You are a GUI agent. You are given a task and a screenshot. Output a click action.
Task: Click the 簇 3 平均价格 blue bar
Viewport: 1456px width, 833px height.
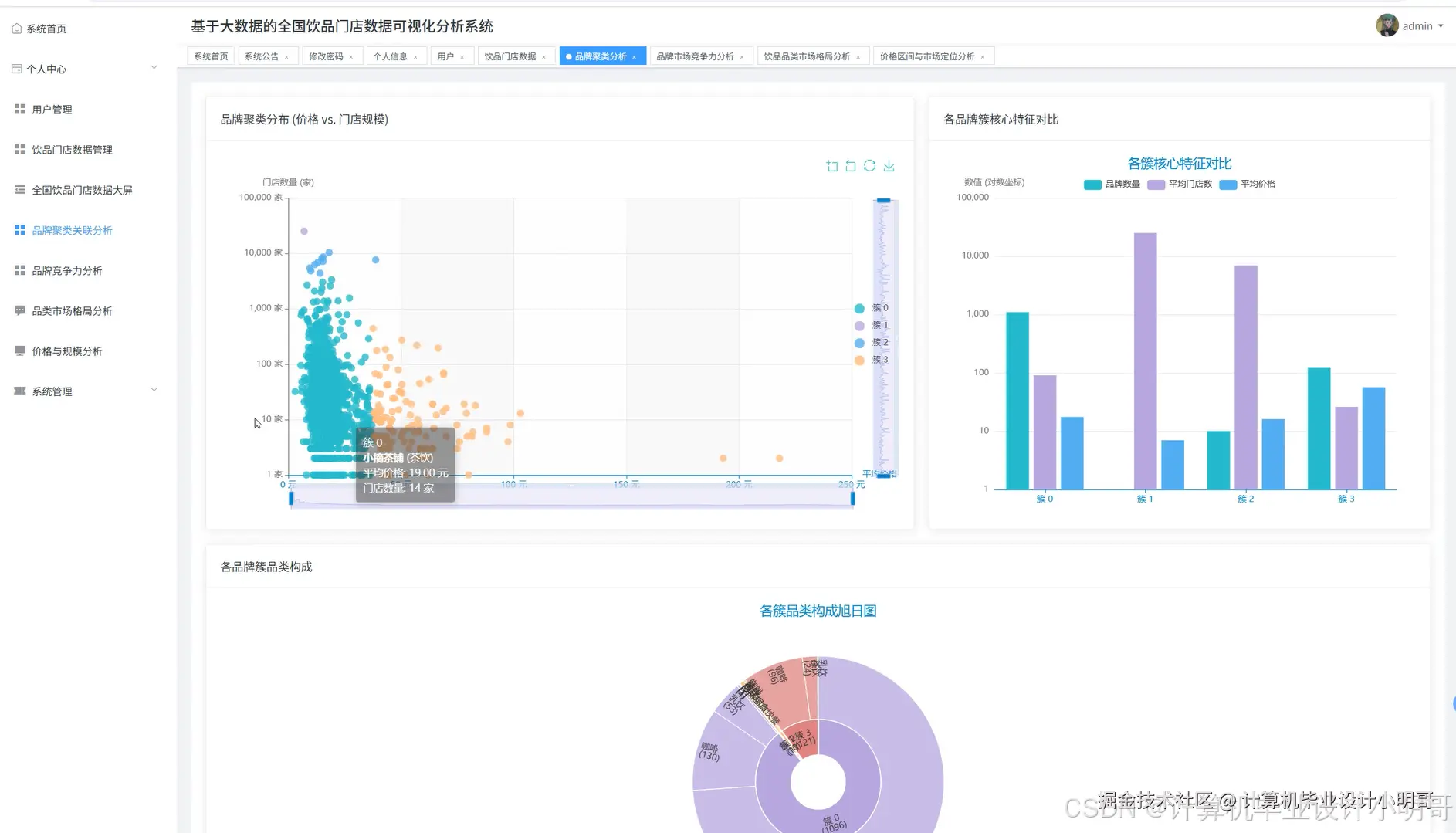[x=1373, y=439]
